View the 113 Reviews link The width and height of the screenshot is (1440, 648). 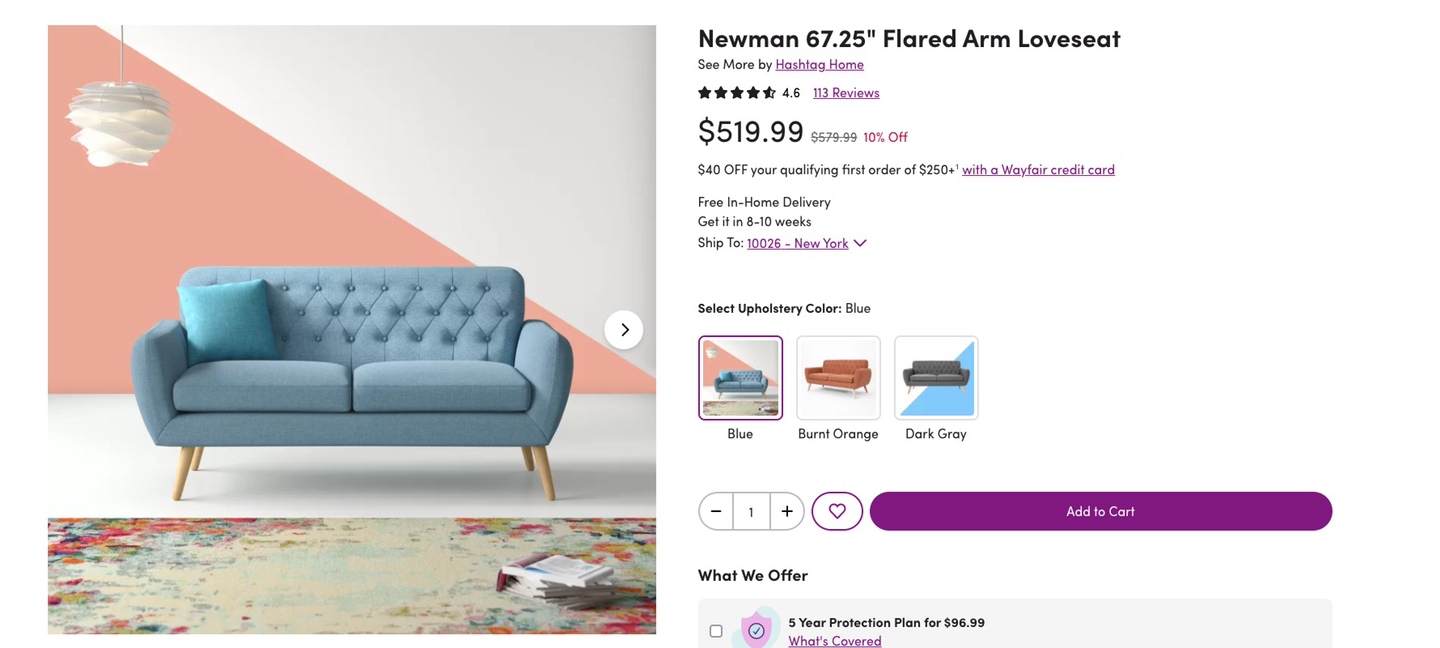(x=846, y=92)
